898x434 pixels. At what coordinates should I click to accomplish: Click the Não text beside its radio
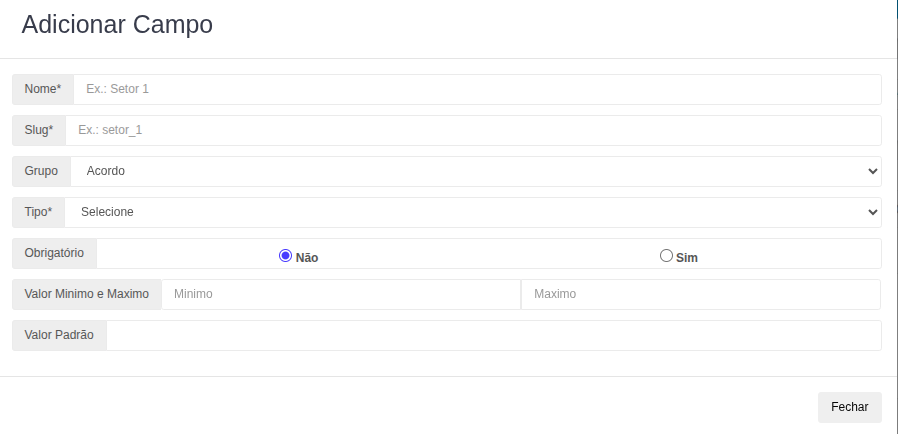click(x=307, y=257)
